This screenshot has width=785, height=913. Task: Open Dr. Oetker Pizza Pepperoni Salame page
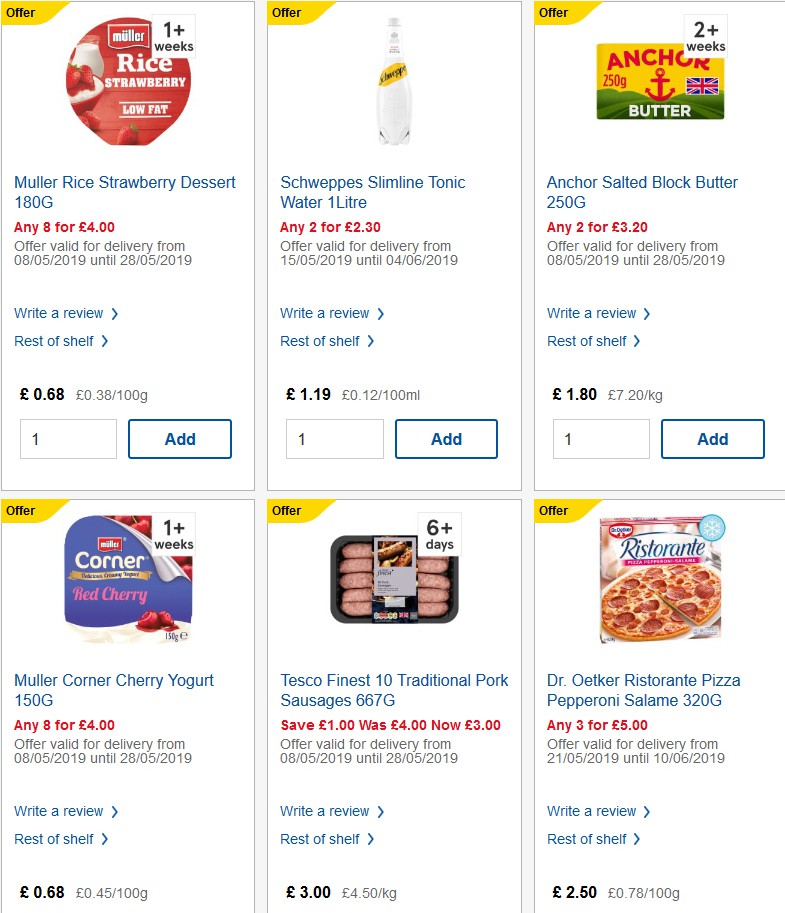pyautogui.click(x=641, y=690)
